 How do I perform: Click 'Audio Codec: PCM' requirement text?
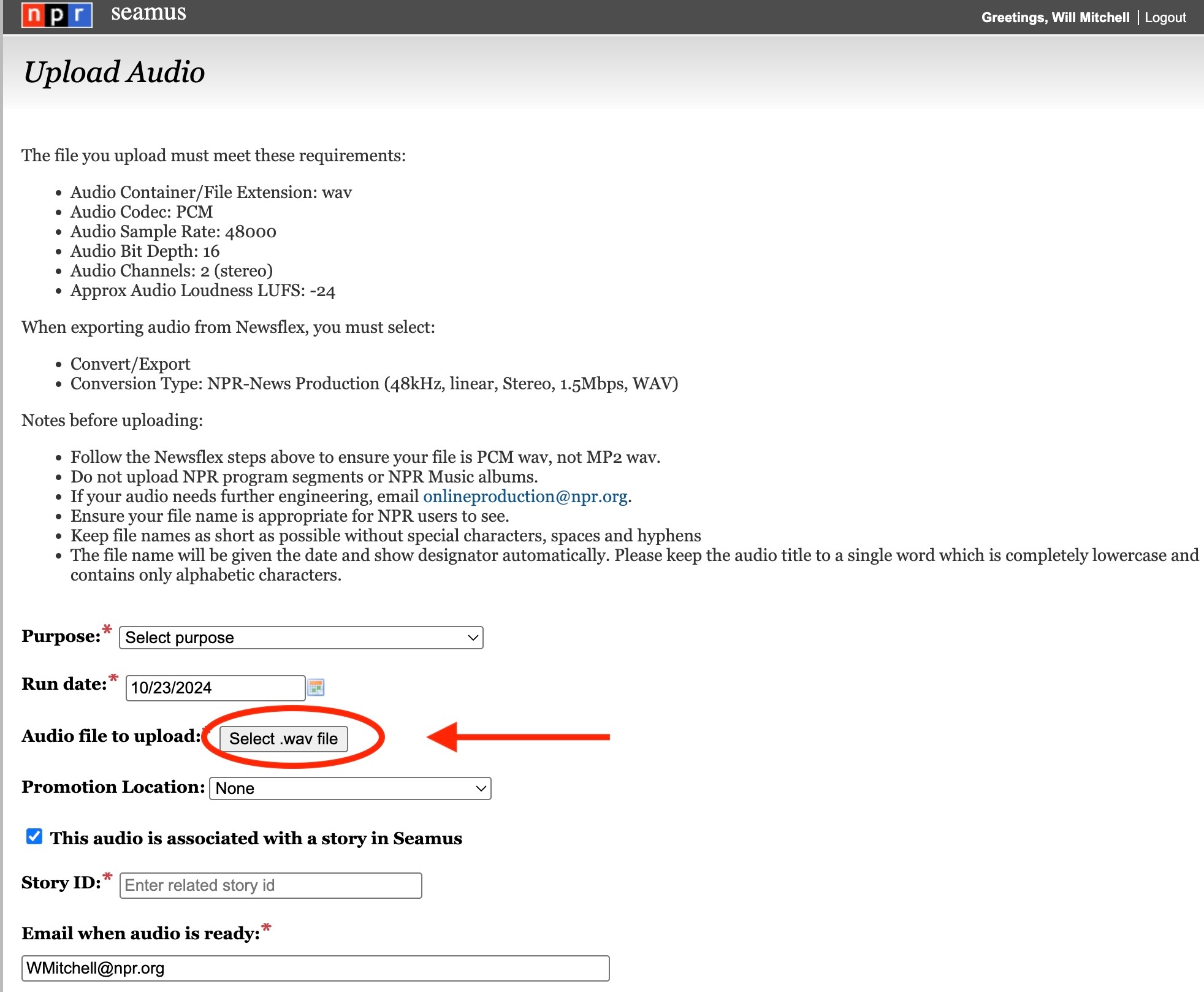(142, 212)
